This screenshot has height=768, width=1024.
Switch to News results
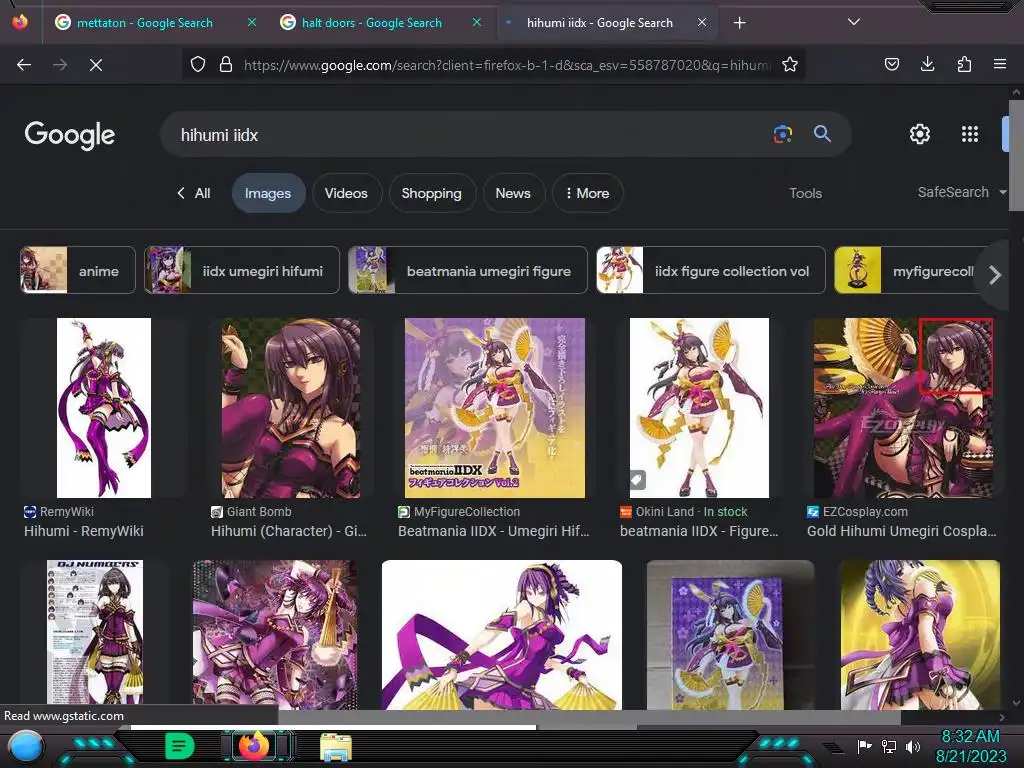[513, 193]
